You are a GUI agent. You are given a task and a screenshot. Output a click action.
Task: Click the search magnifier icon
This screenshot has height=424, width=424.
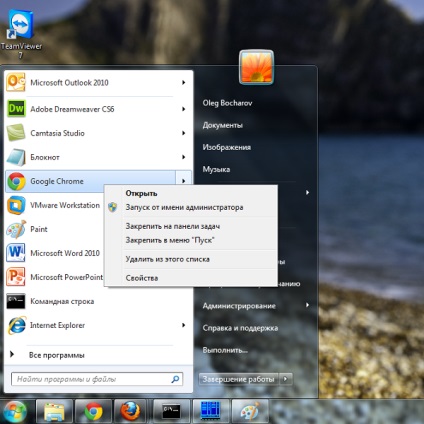tap(175, 379)
